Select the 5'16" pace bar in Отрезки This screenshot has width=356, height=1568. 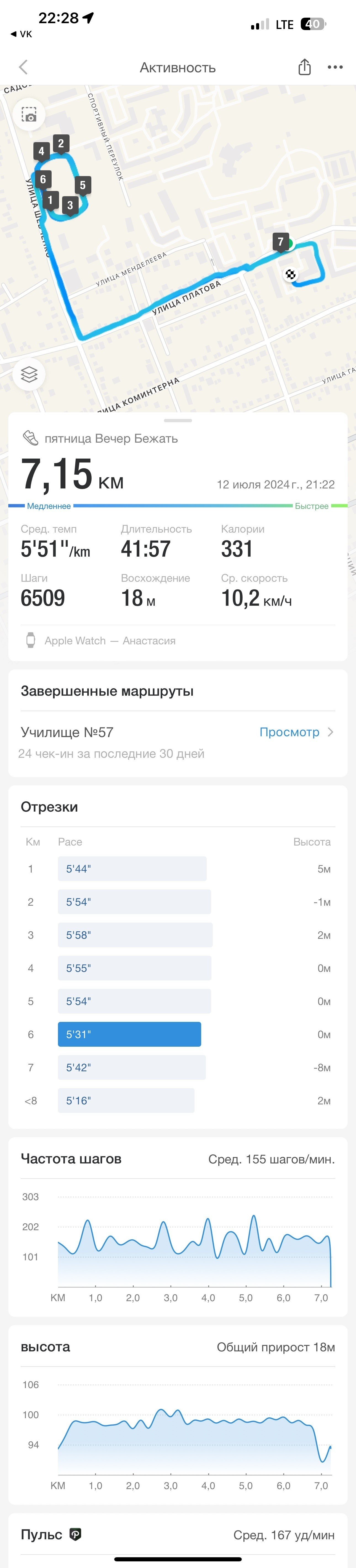(126, 1100)
